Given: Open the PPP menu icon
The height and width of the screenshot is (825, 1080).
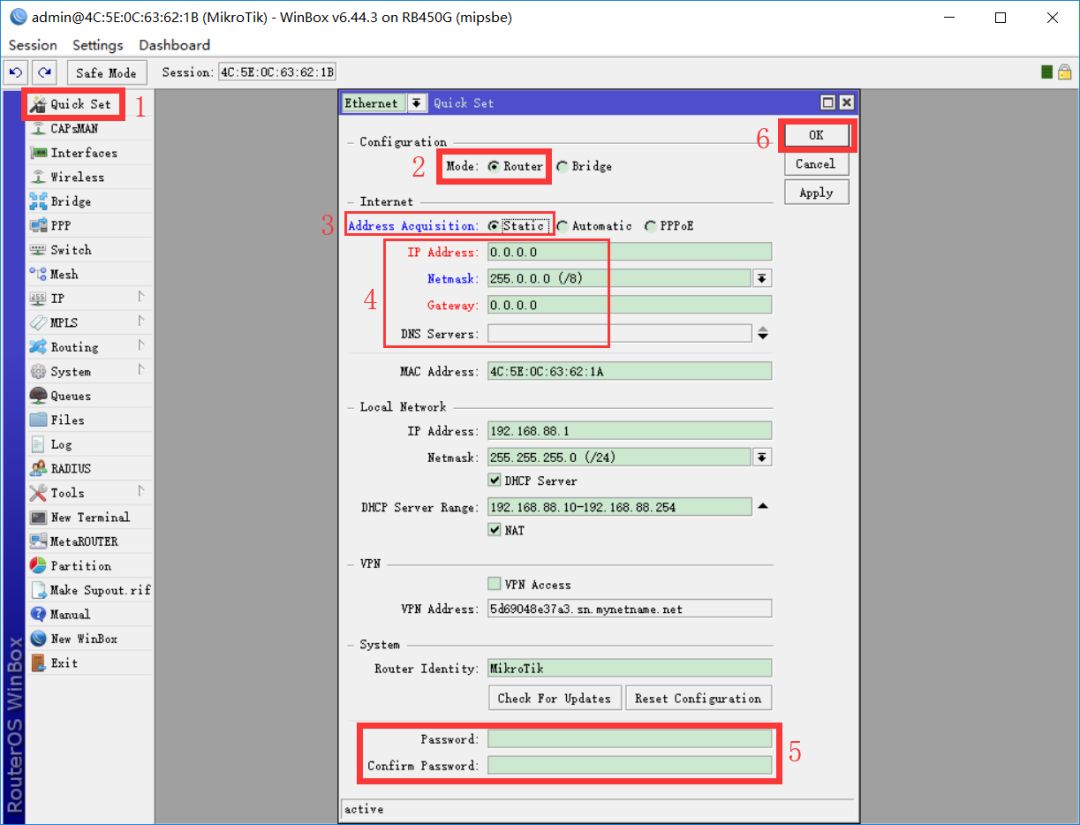Looking at the screenshot, I should pyautogui.click(x=39, y=225).
